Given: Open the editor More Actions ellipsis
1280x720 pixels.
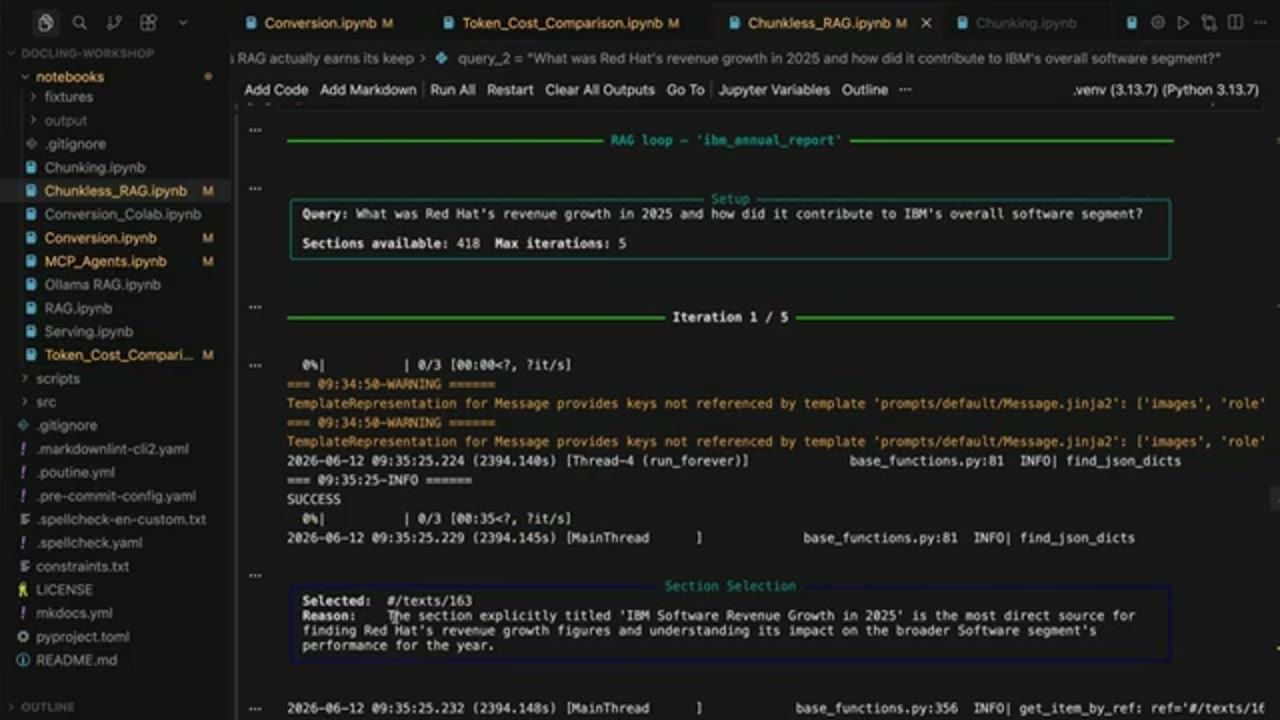Looking at the screenshot, I should 1259,22.
